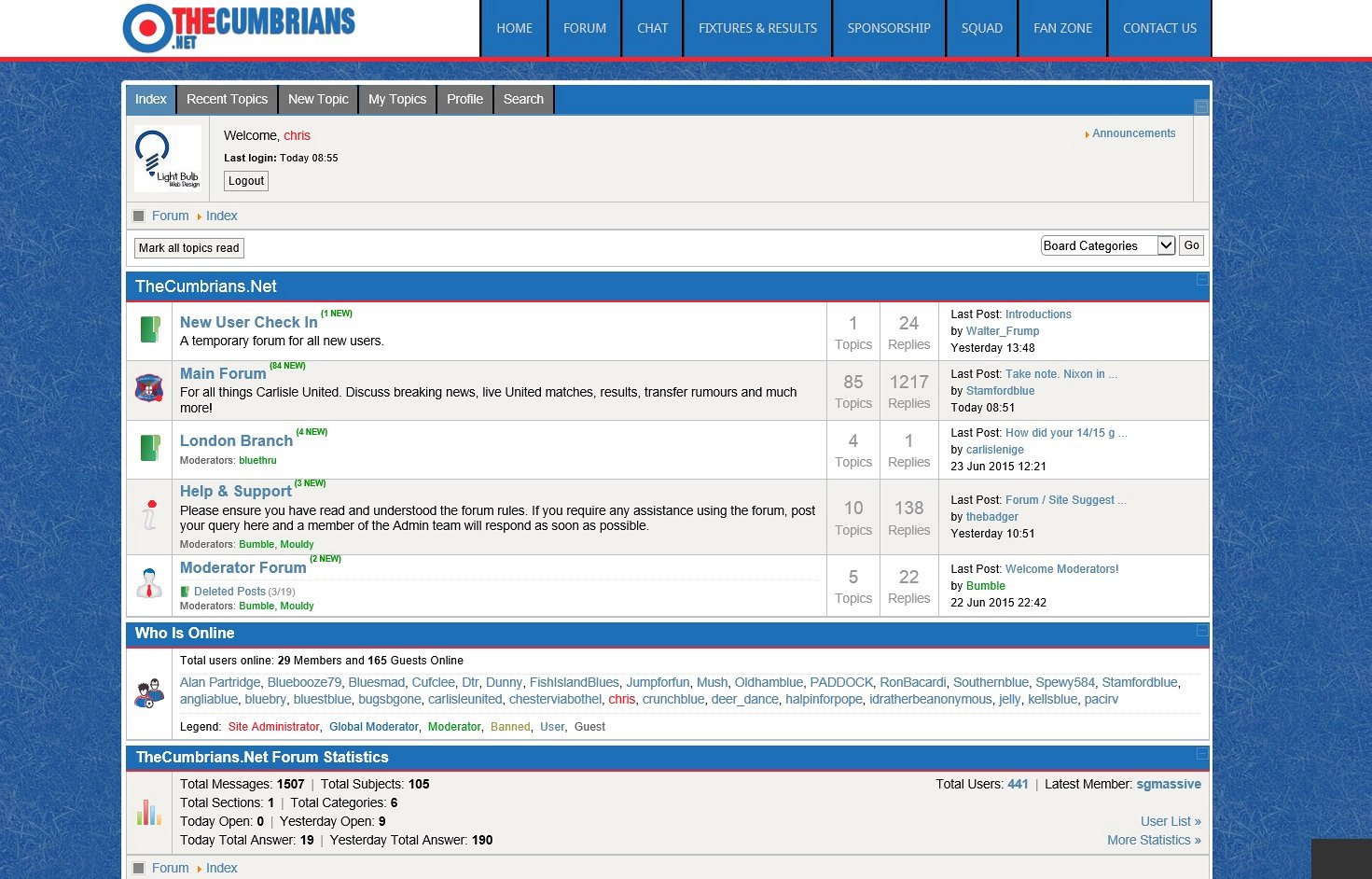Screen dimensions: 1372x879
Task: Collapse the TheCumbrians.Net category section
Action: 1201,280
